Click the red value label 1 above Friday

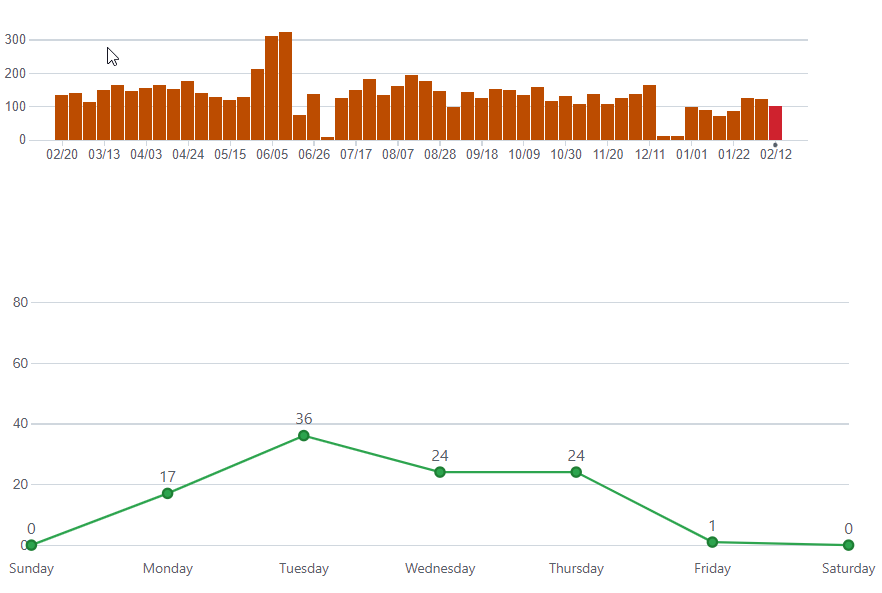[712, 526]
